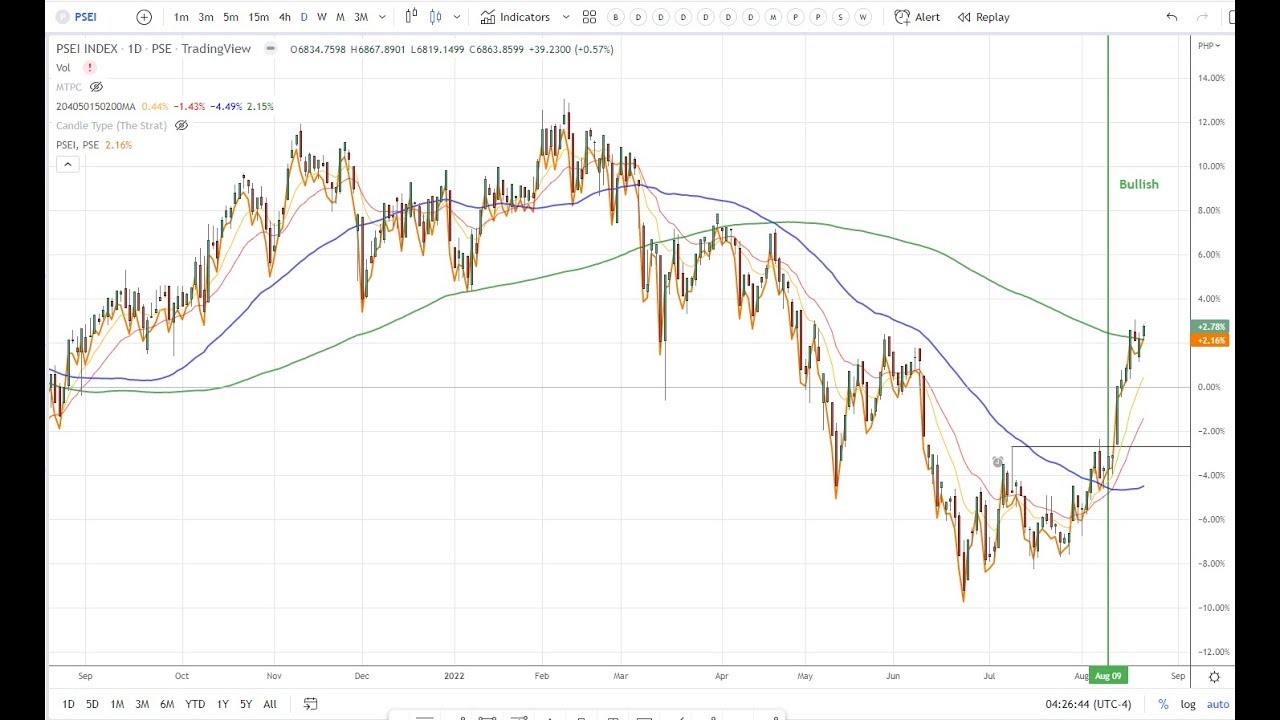Viewport: 1280px width, 720px height.
Task: Set the bottom date range to 3M
Action: coord(142,704)
